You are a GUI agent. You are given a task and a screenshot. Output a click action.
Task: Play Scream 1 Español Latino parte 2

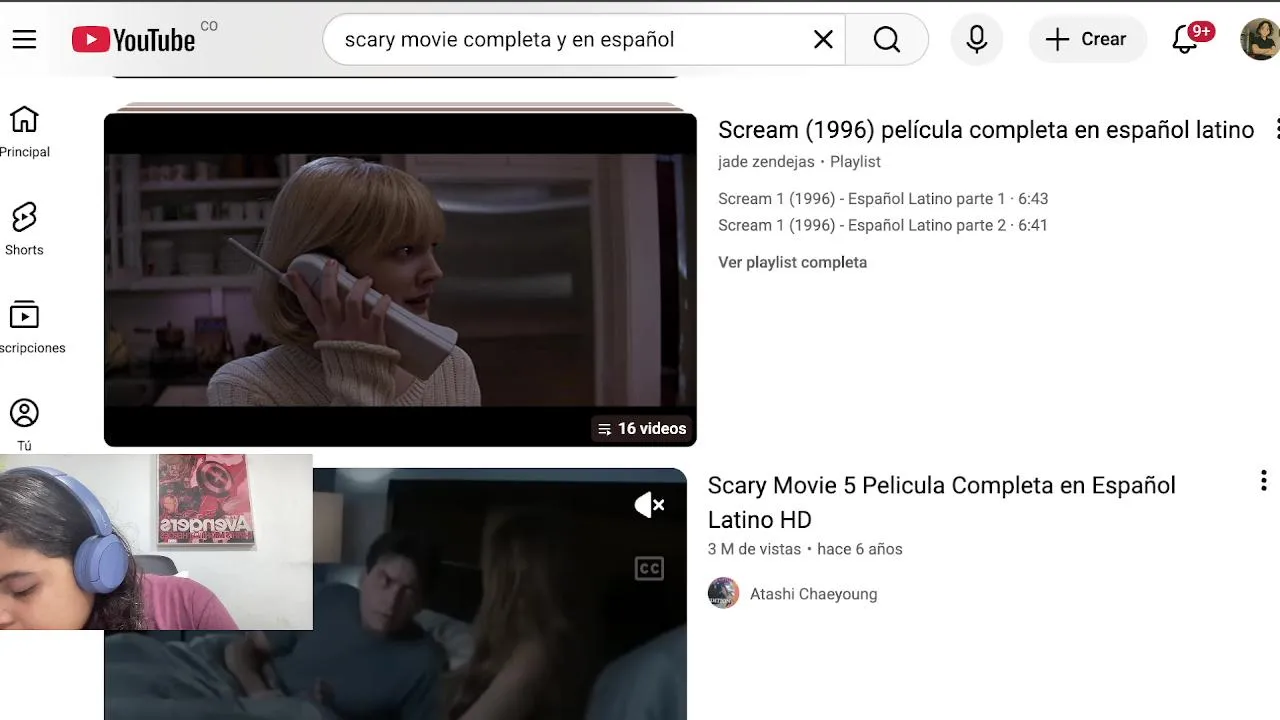click(883, 226)
